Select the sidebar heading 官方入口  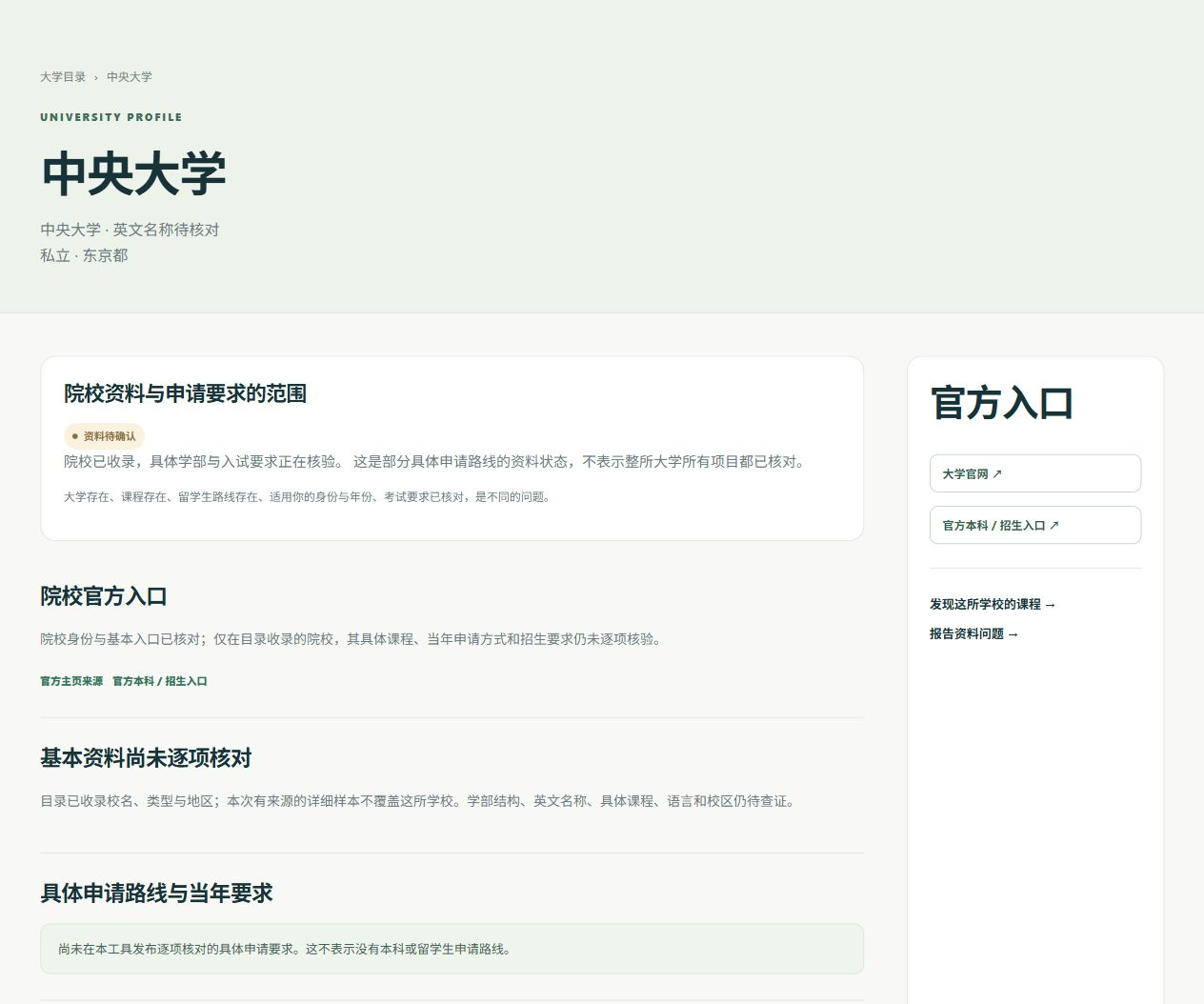pyautogui.click(x=1002, y=403)
